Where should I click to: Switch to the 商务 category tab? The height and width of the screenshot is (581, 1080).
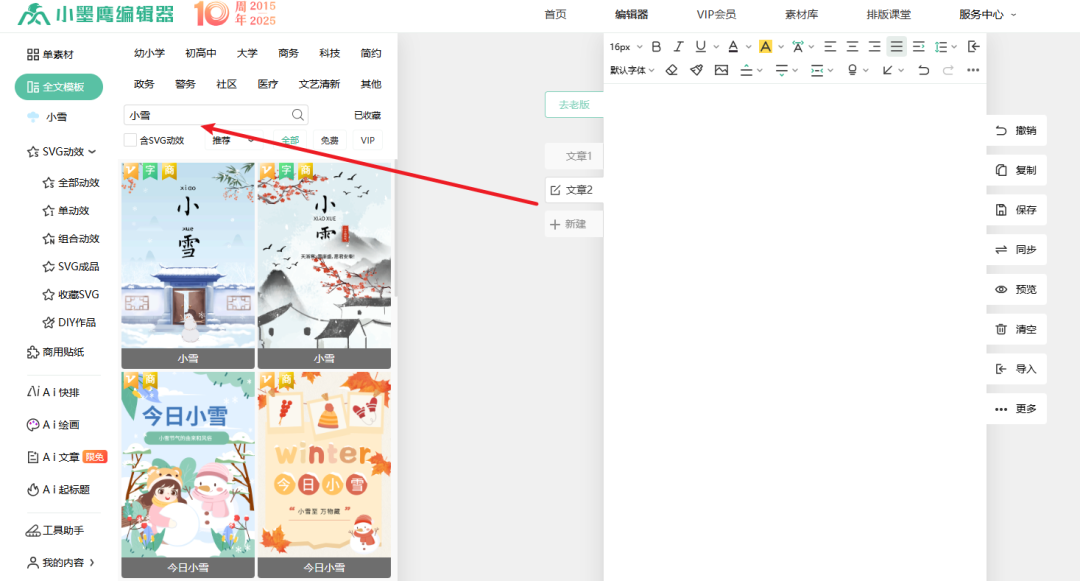(288, 54)
